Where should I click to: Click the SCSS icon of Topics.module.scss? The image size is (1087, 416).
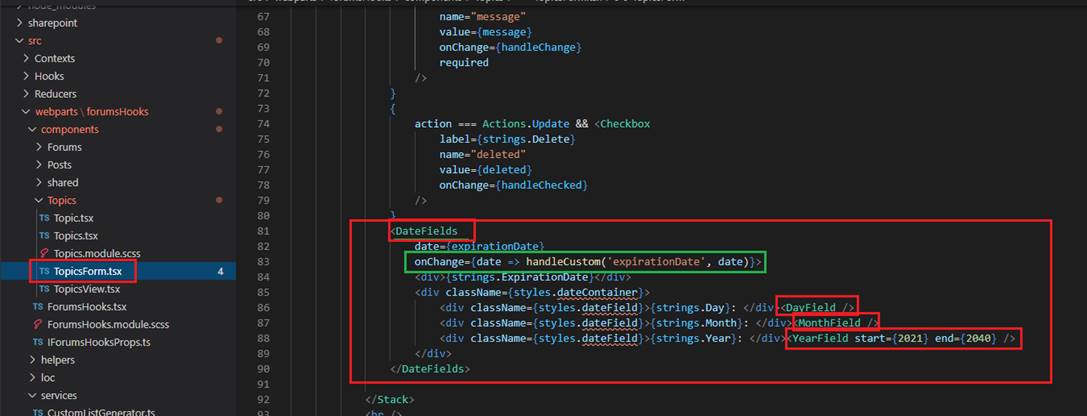[44, 254]
